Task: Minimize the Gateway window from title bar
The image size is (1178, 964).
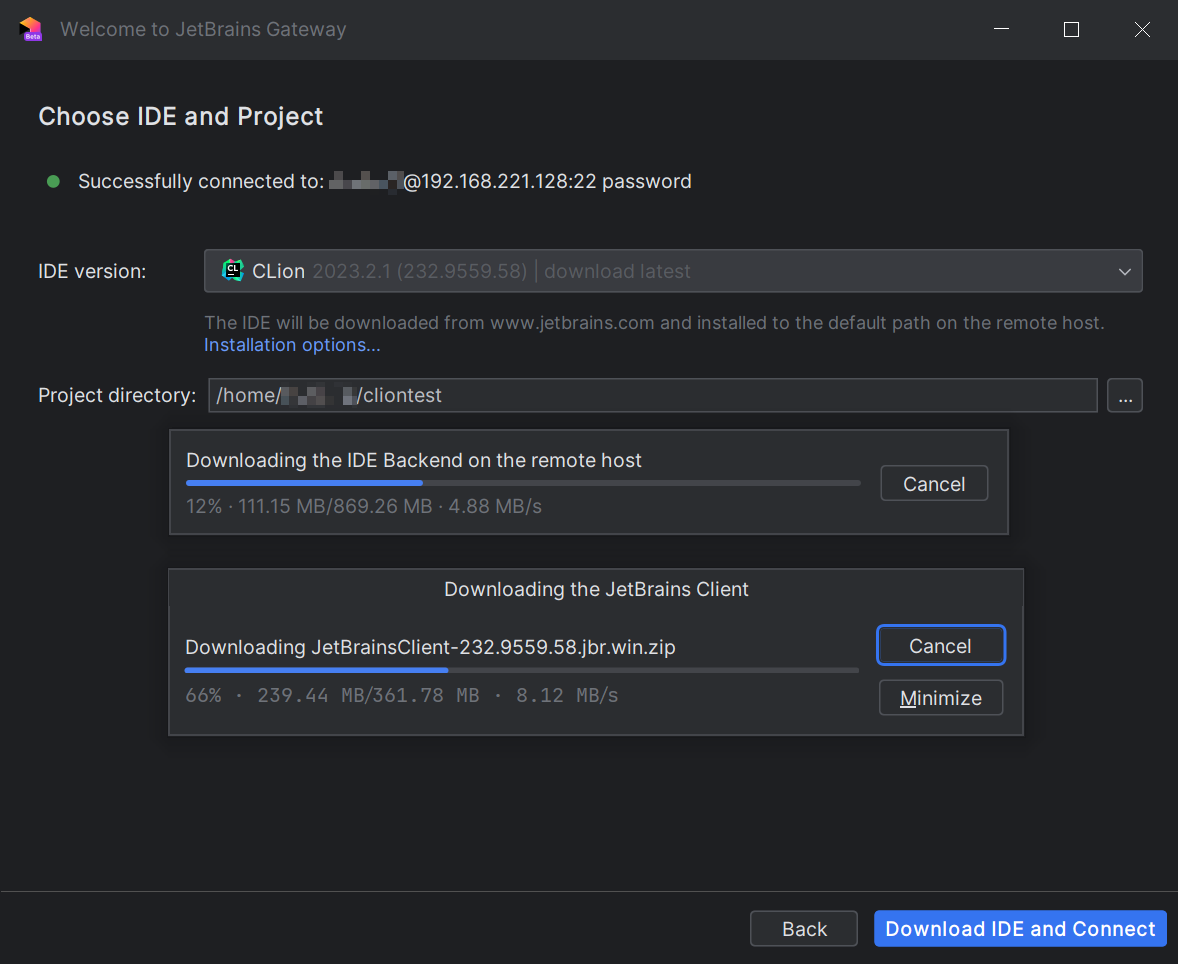Action: click(1001, 30)
